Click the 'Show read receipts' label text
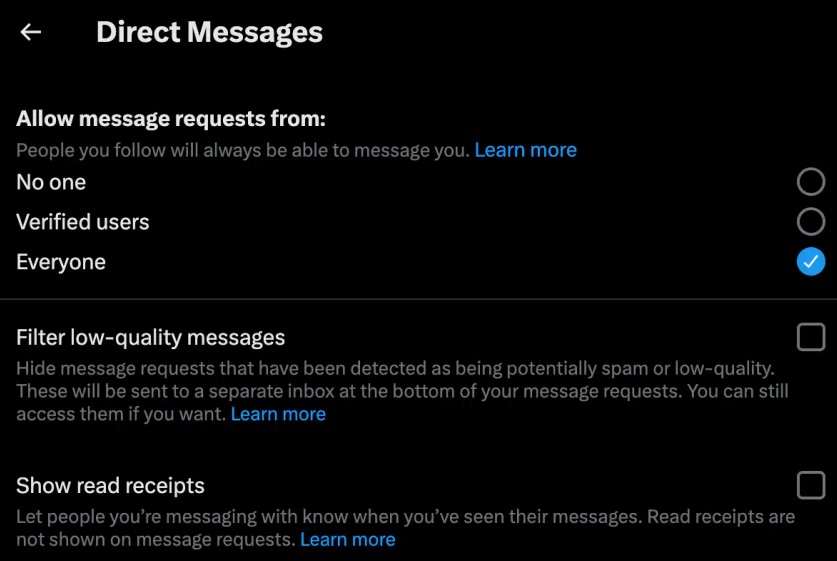This screenshot has width=837, height=561. point(110,486)
